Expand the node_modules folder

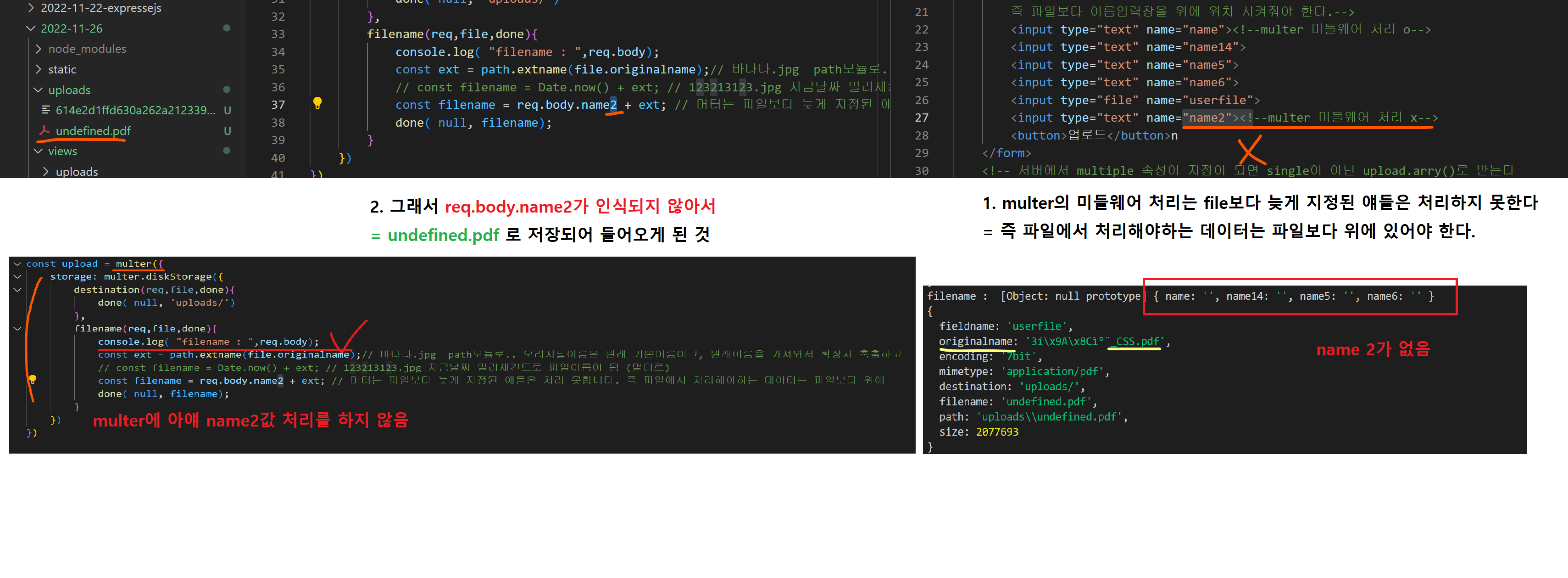tap(39, 49)
